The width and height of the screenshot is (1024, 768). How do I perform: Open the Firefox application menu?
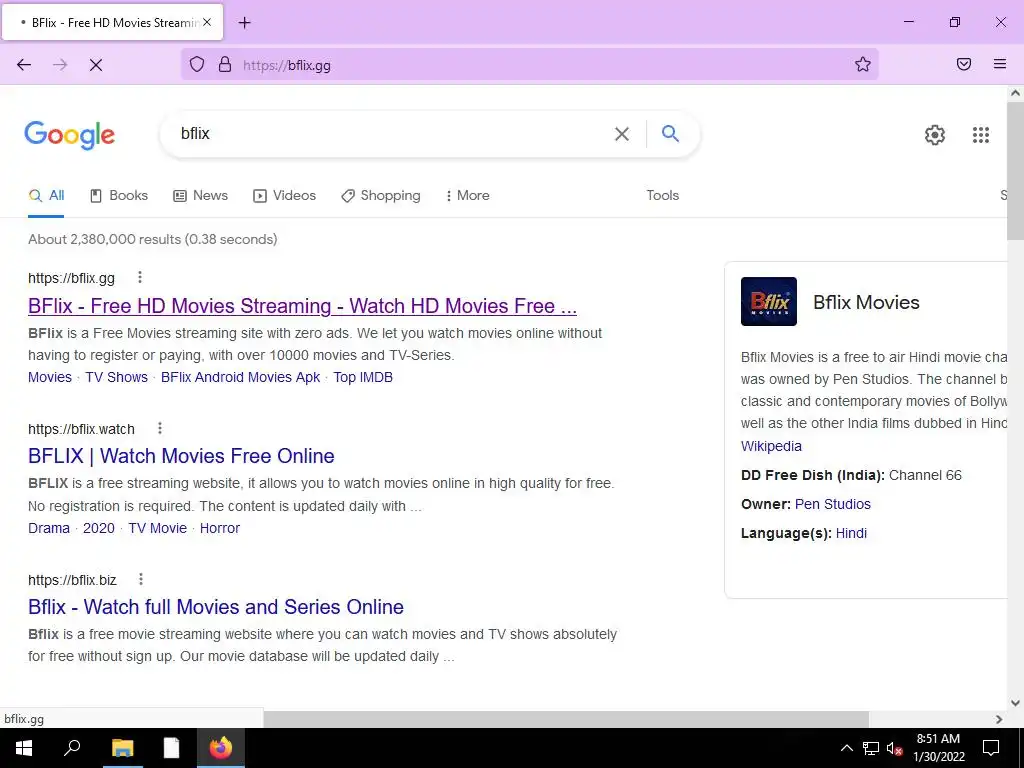point(1000,64)
